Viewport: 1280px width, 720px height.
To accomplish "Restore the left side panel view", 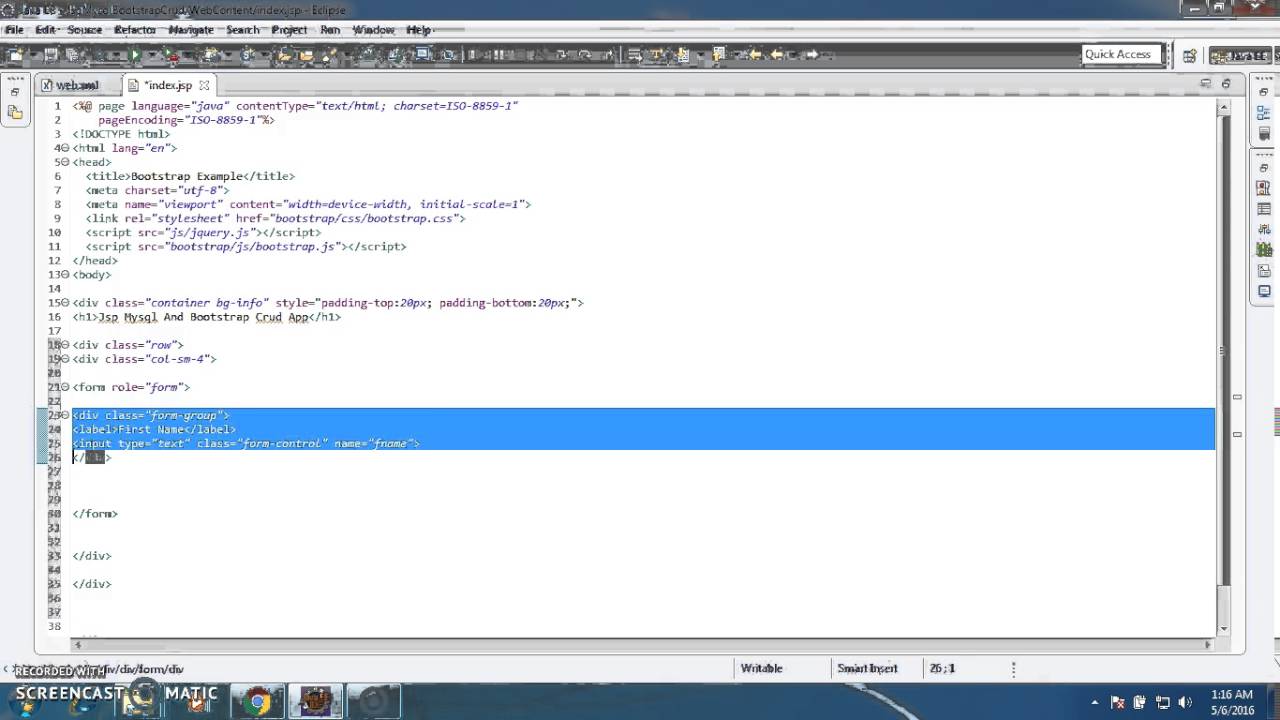I will (14, 92).
